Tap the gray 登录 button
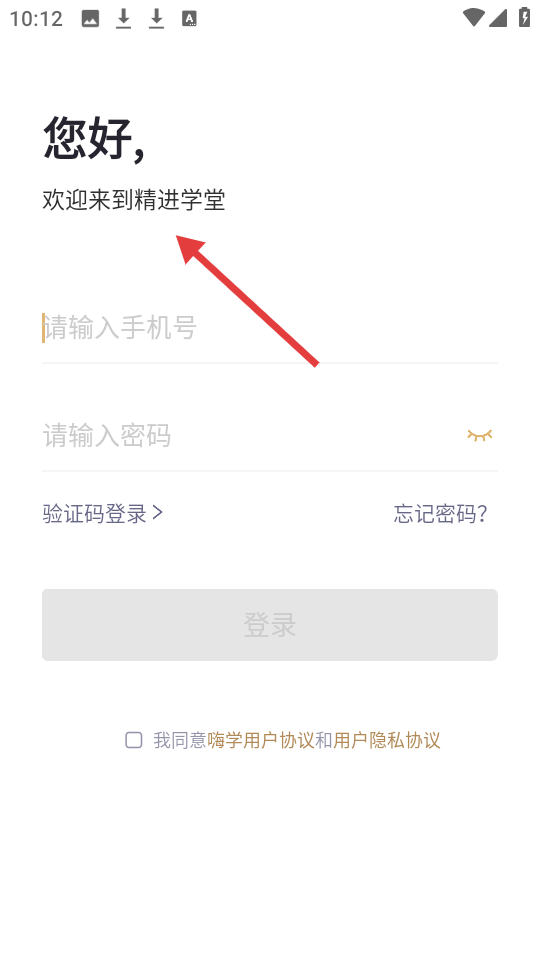The image size is (540, 960). tap(270, 624)
